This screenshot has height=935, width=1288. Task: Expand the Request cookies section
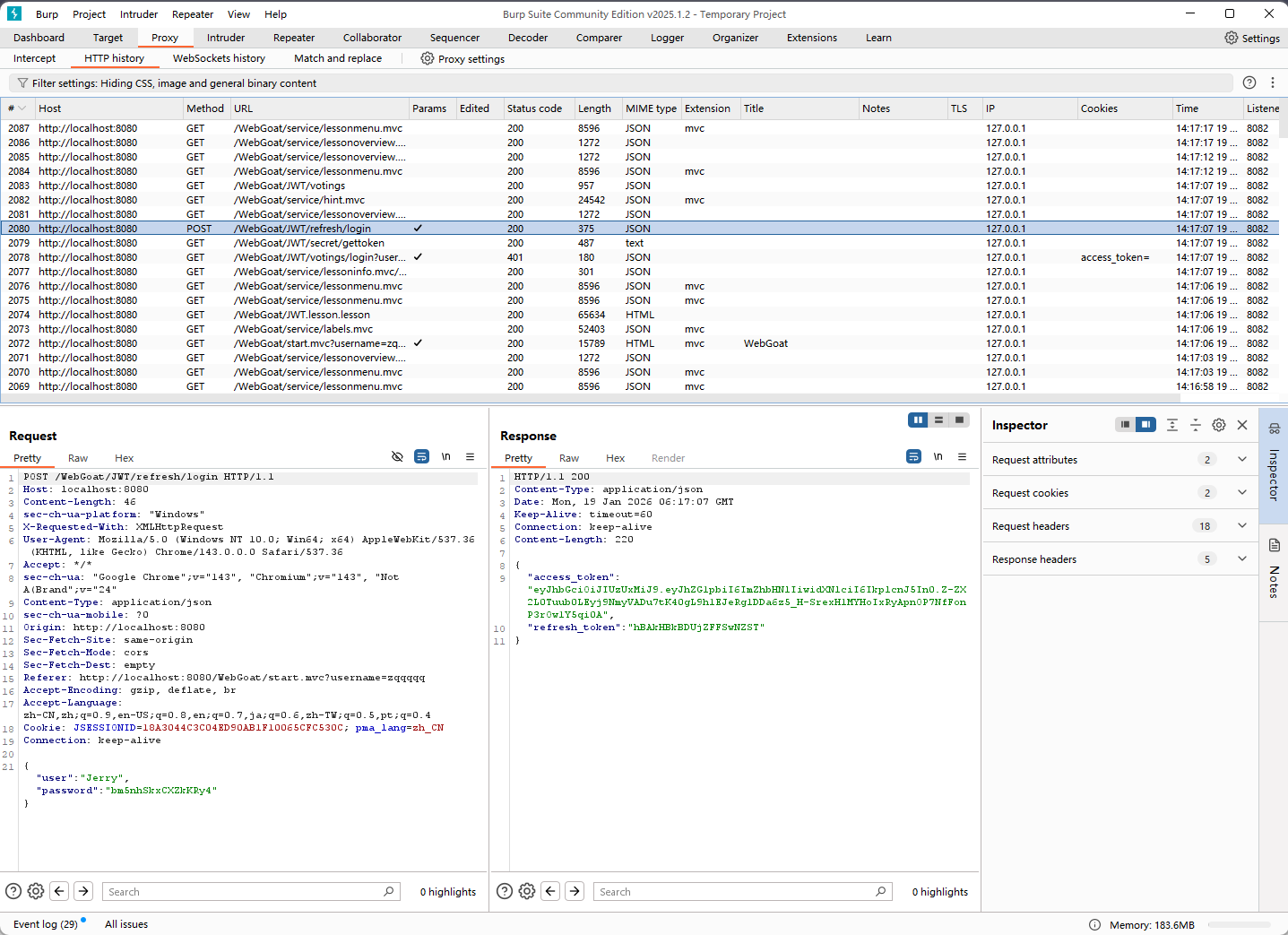[x=1241, y=493]
